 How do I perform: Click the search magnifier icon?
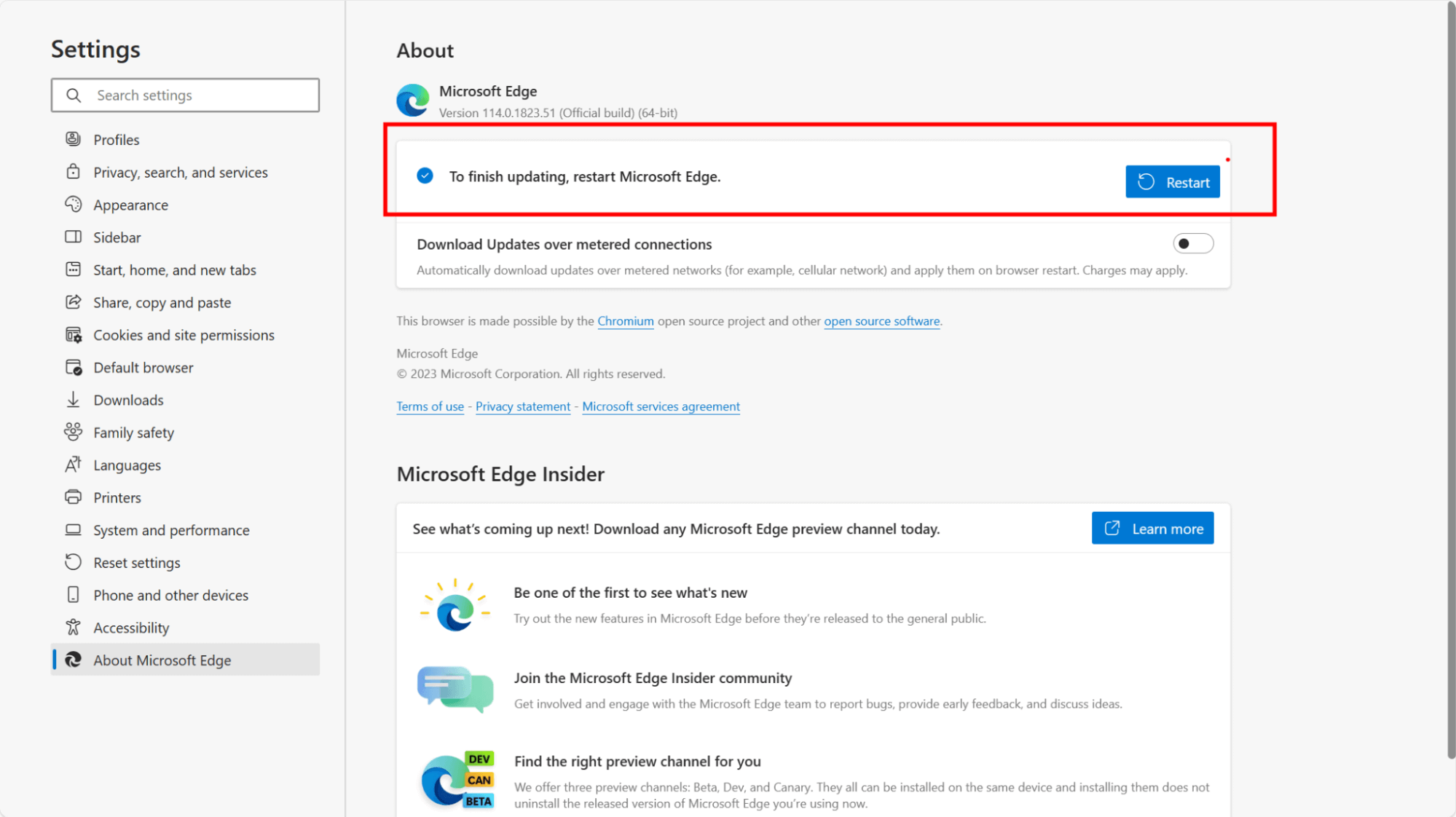(74, 95)
